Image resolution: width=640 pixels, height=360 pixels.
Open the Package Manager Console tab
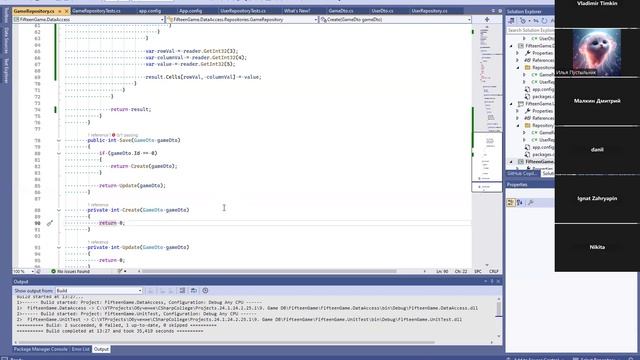(40, 349)
